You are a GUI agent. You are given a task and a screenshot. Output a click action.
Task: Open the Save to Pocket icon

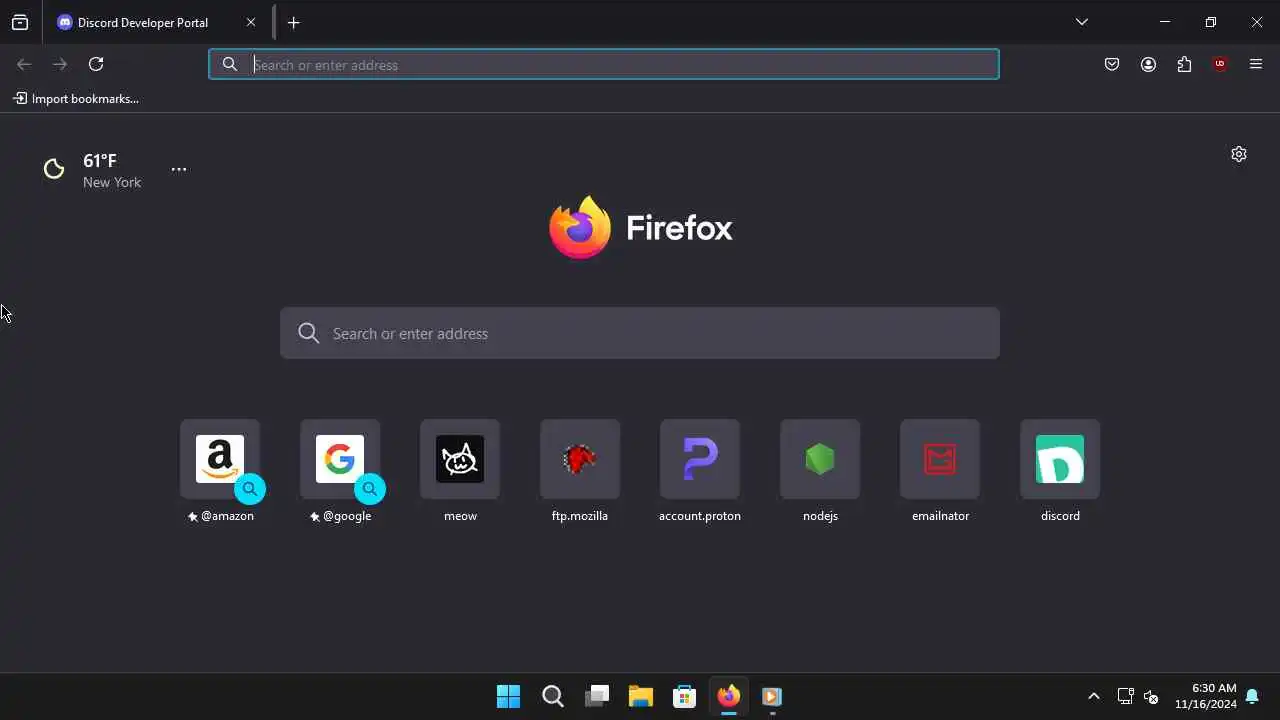pyautogui.click(x=1112, y=64)
